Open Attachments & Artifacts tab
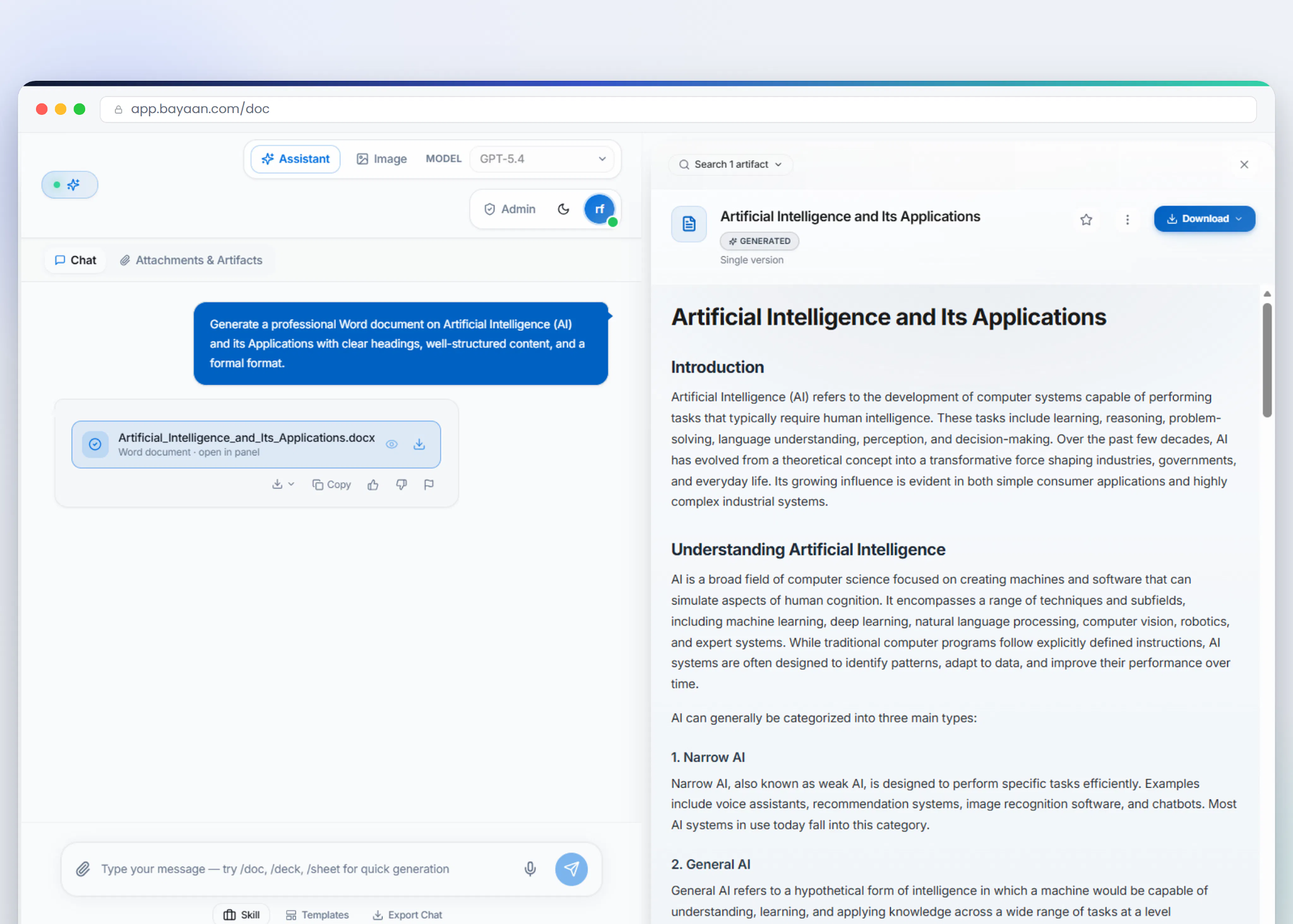 pyautogui.click(x=191, y=260)
